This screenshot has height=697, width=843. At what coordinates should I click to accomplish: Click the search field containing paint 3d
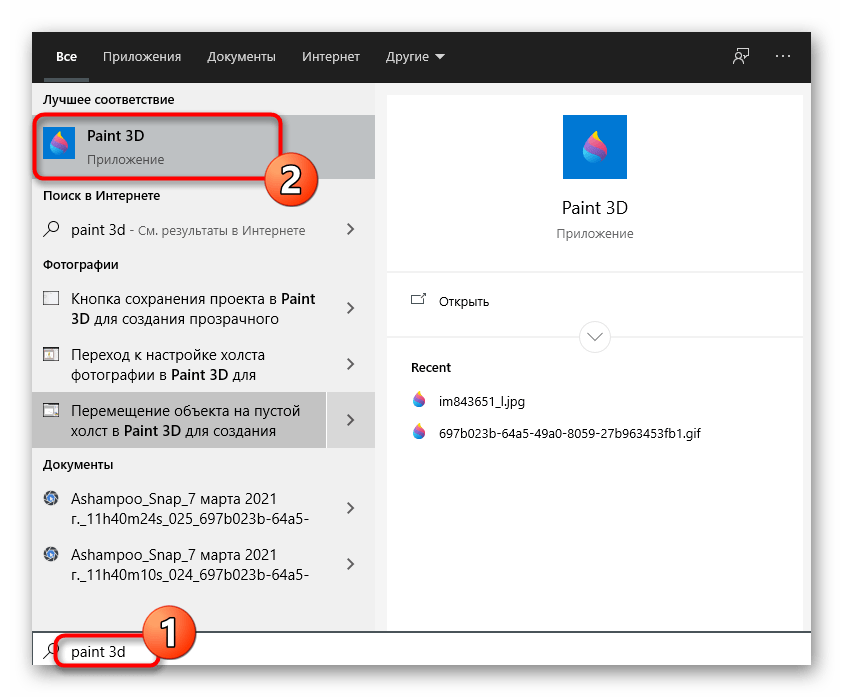pyautogui.click(x=400, y=652)
